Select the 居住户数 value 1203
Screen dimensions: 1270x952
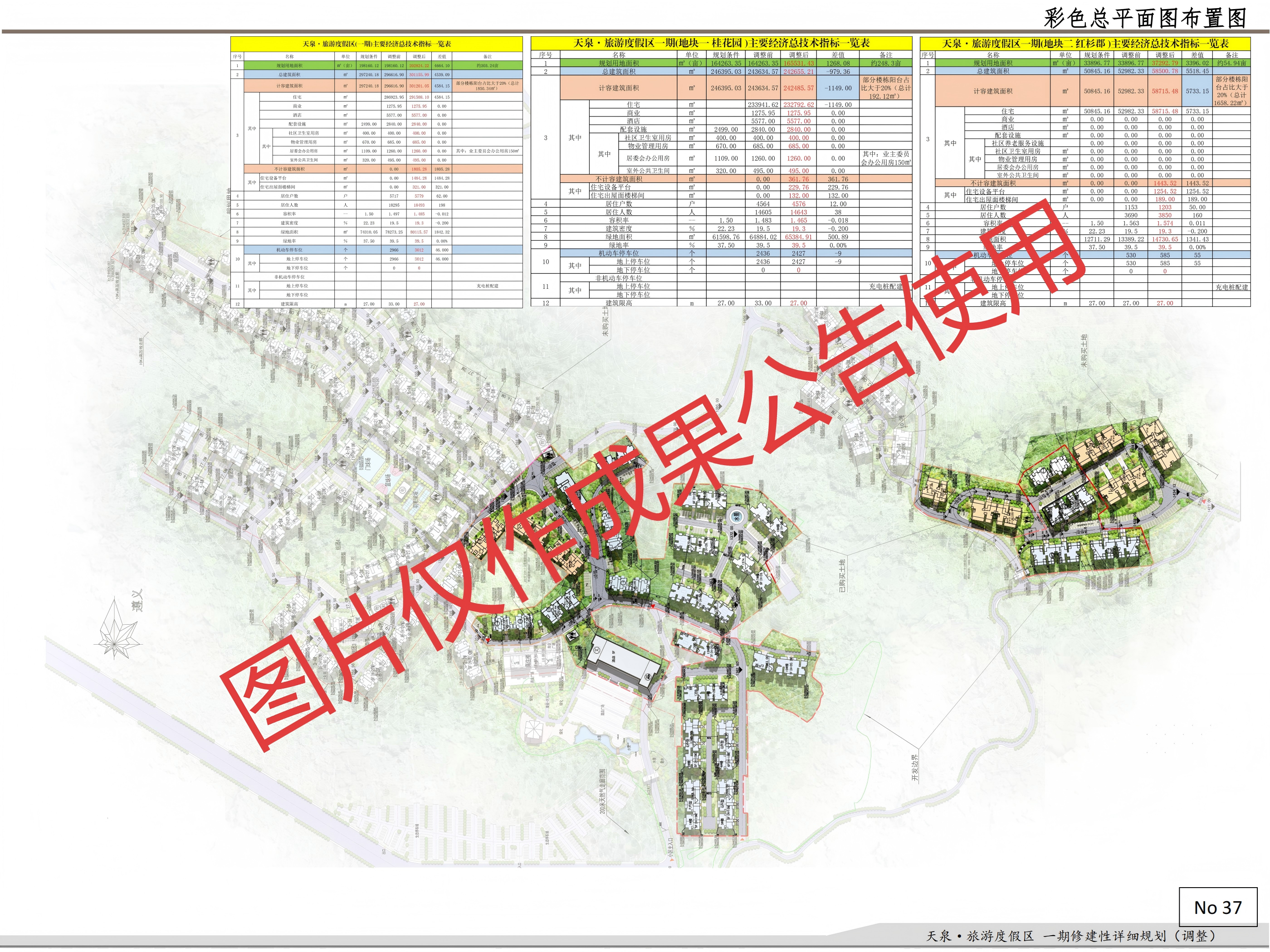coord(1165,207)
